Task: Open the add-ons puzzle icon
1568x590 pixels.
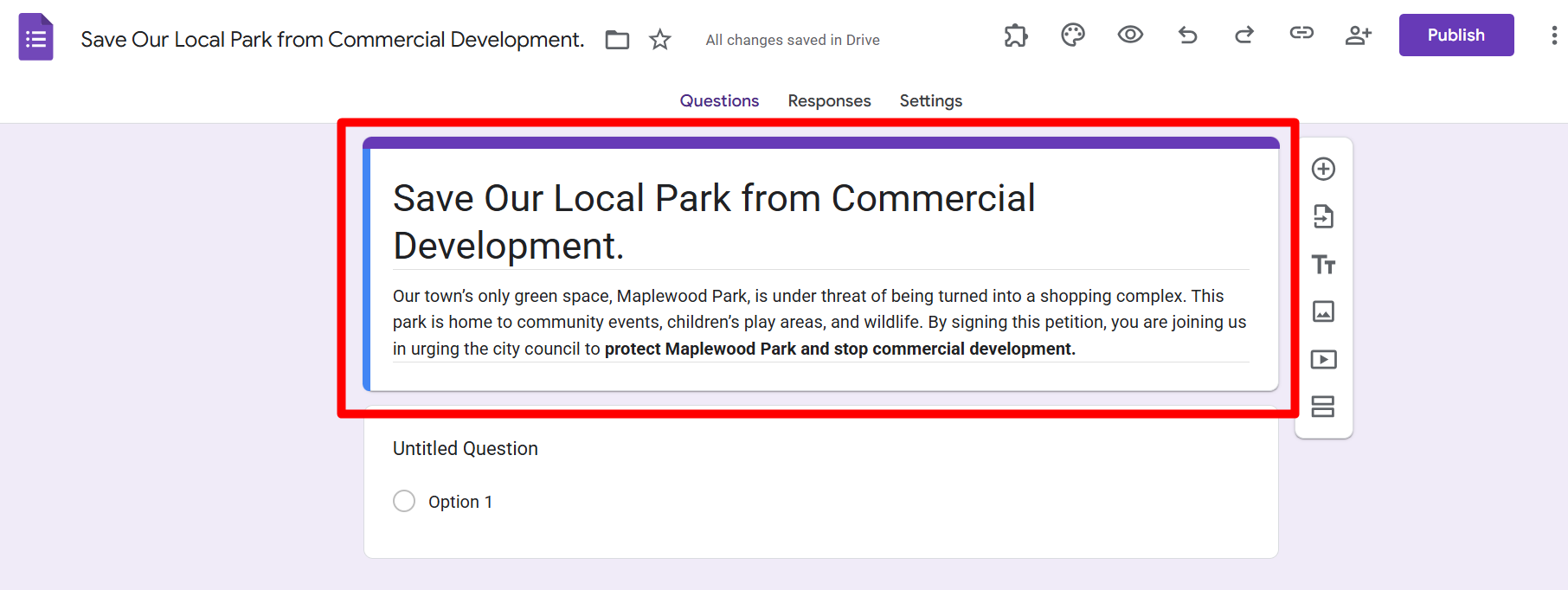Action: tap(1016, 35)
